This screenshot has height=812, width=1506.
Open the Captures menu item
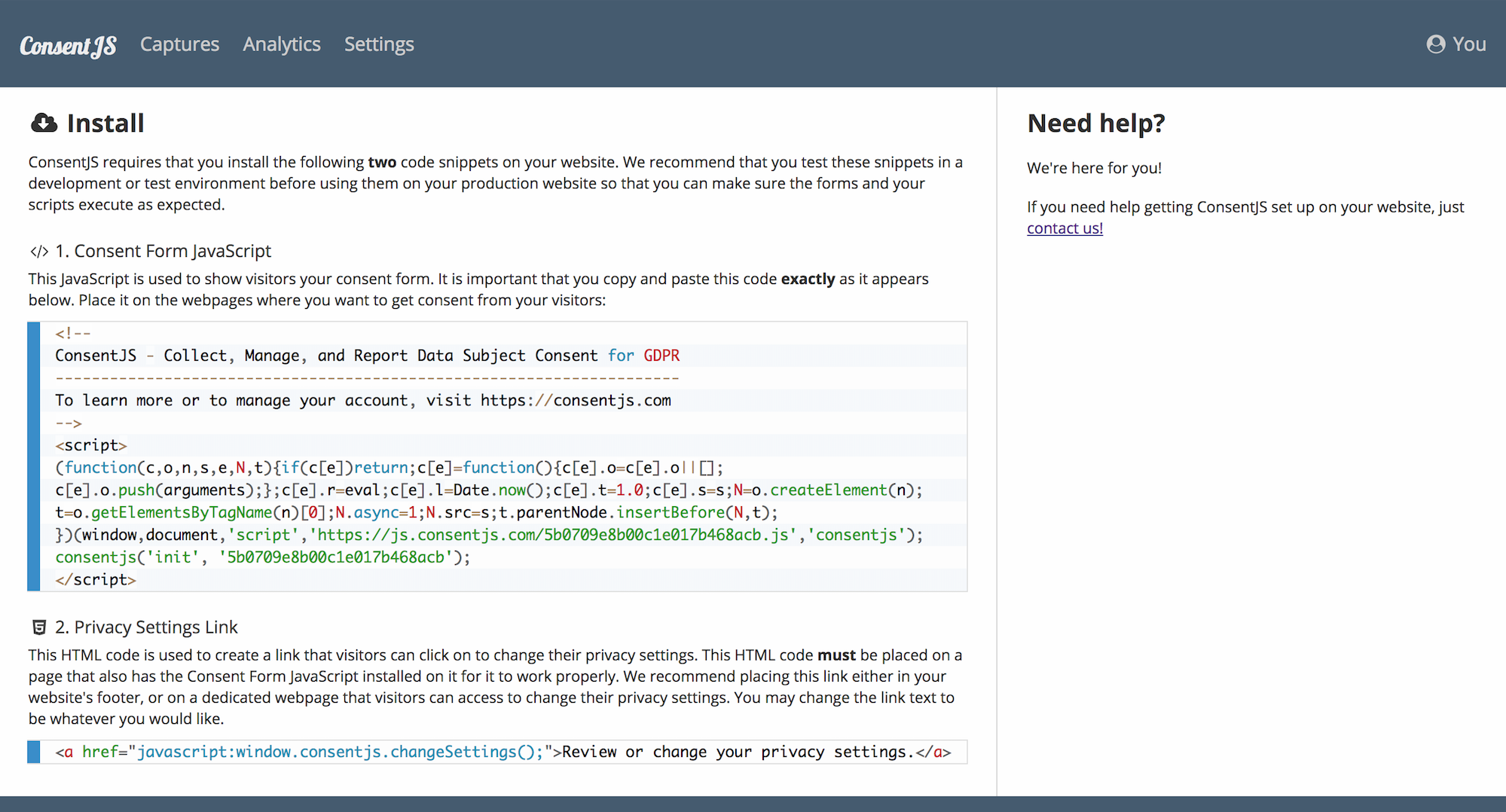pyautogui.click(x=179, y=44)
